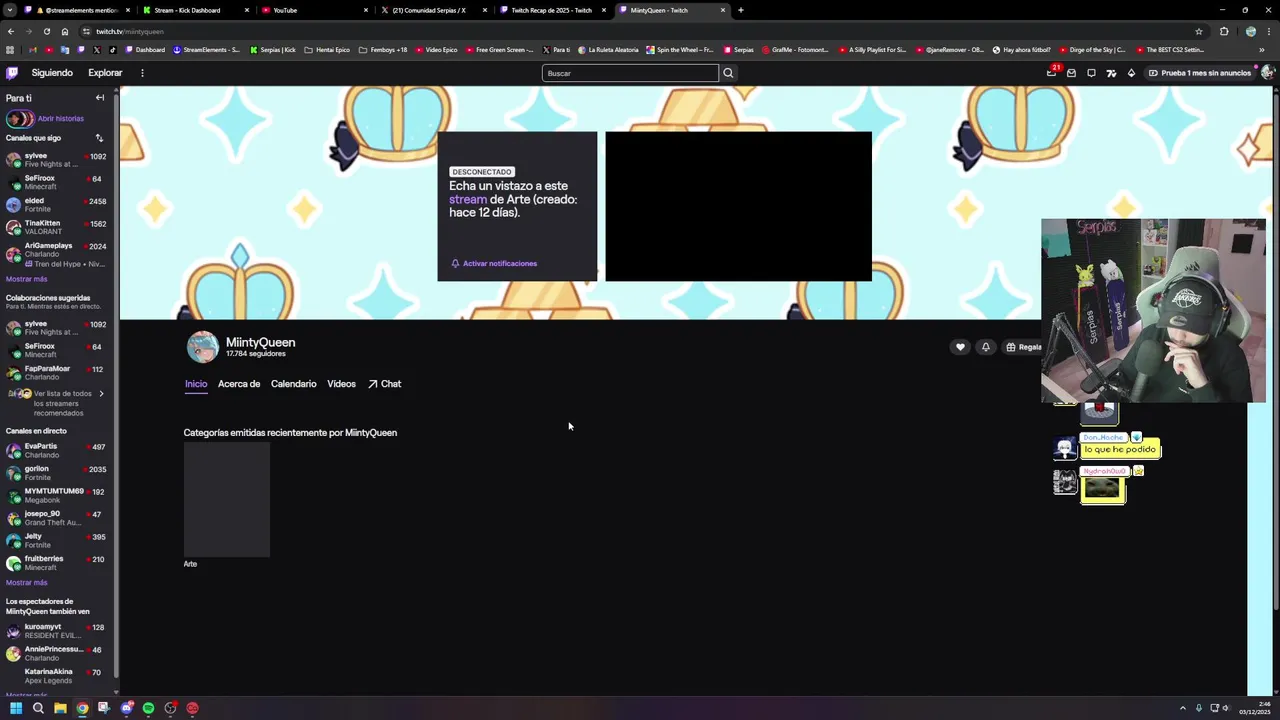The width and height of the screenshot is (1280, 720).
Task: Switch to the Acerca de tab
Action: coord(239,384)
